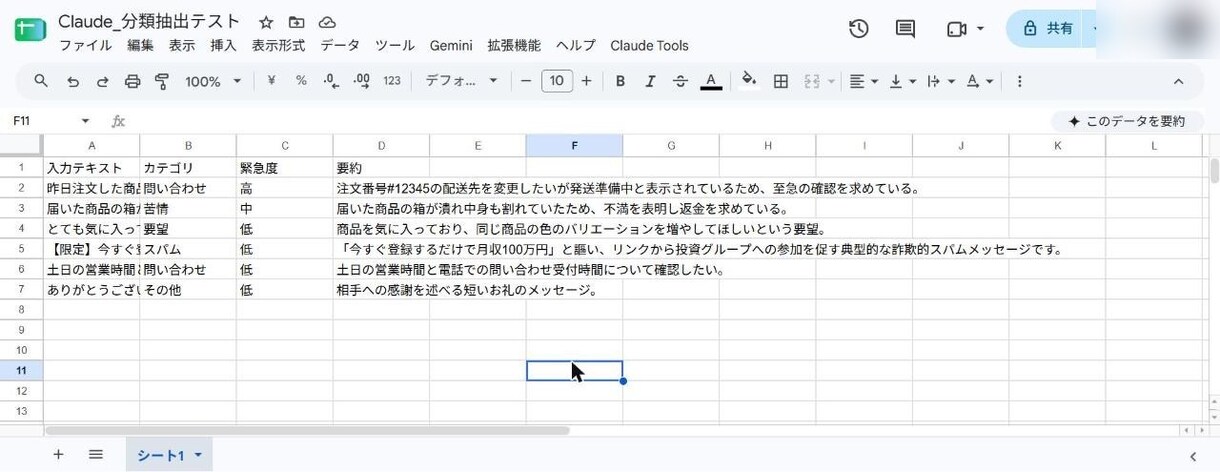Redo the last action

pyautogui.click(x=102, y=81)
